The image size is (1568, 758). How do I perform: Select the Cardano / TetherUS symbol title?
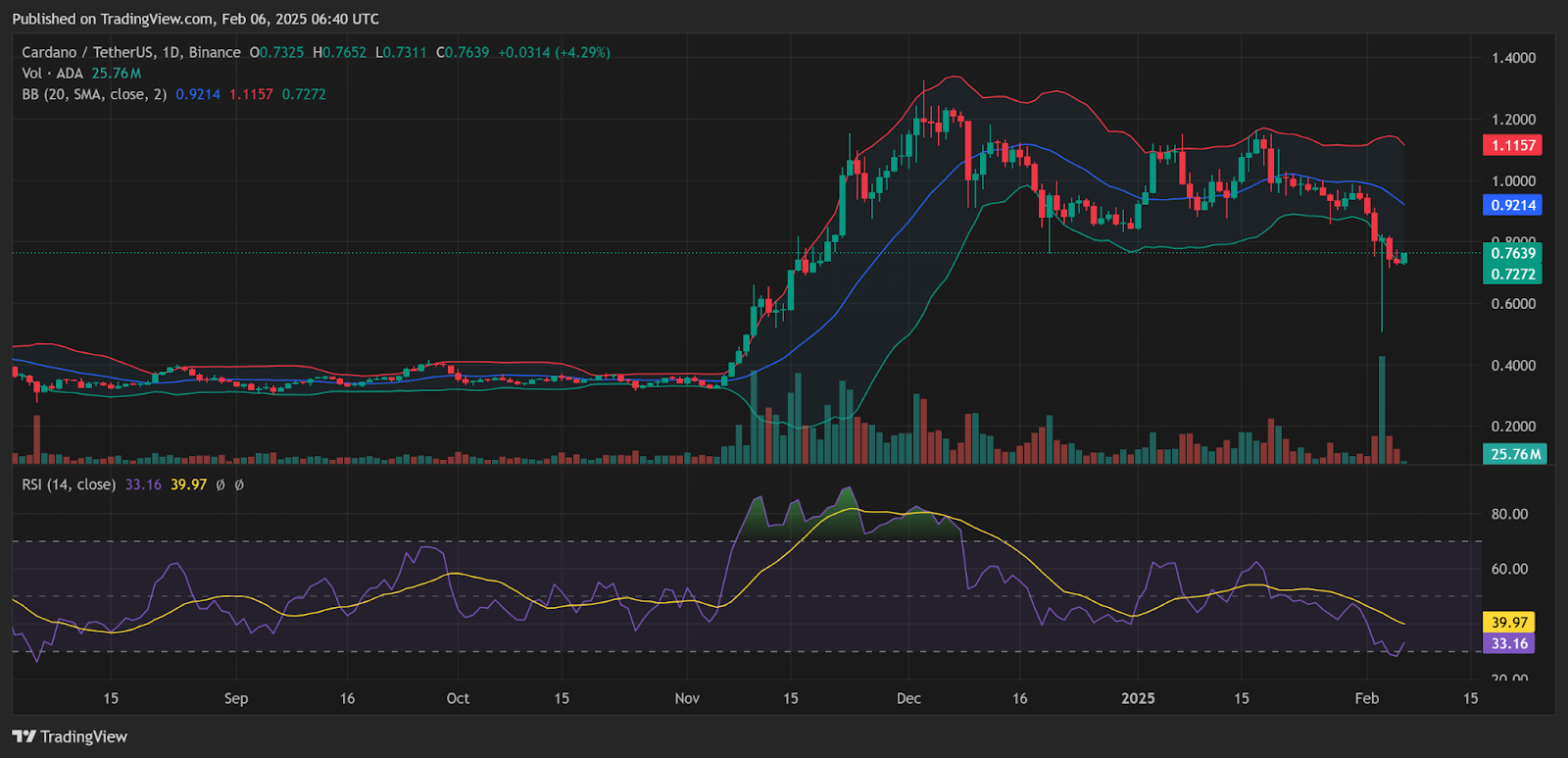click(131, 52)
